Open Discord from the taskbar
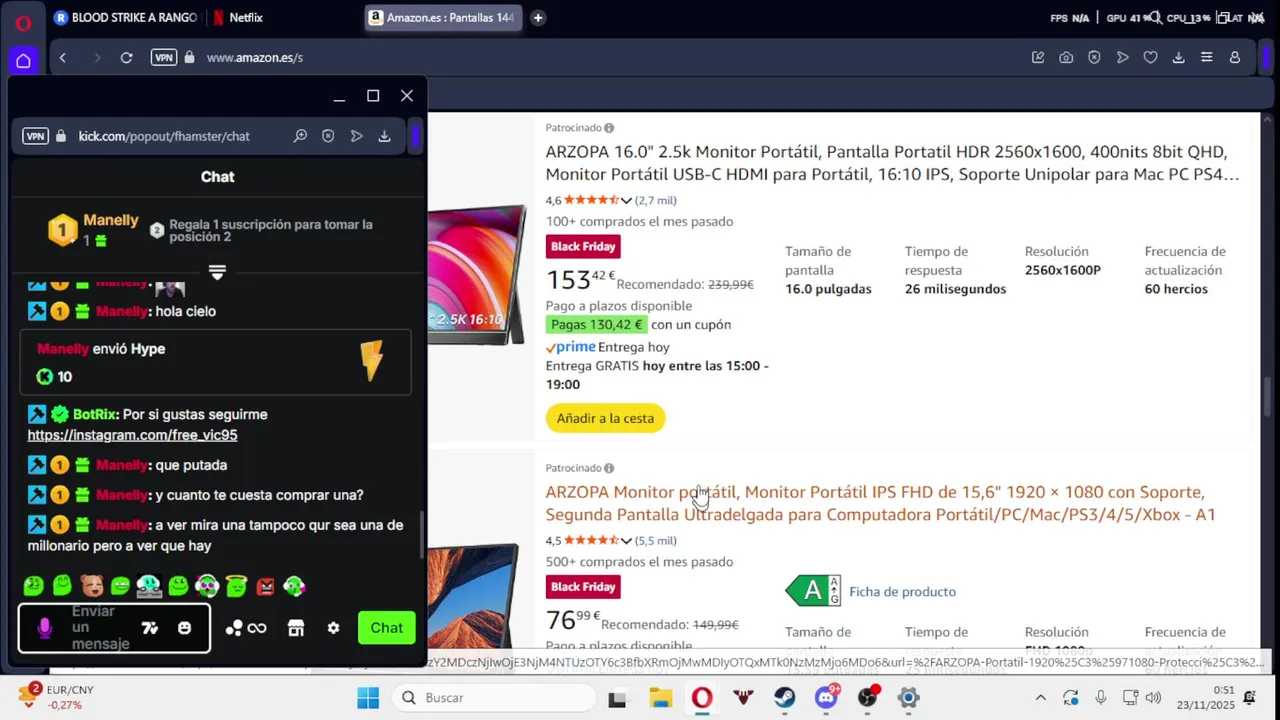 pyautogui.click(x=826, y=697)
